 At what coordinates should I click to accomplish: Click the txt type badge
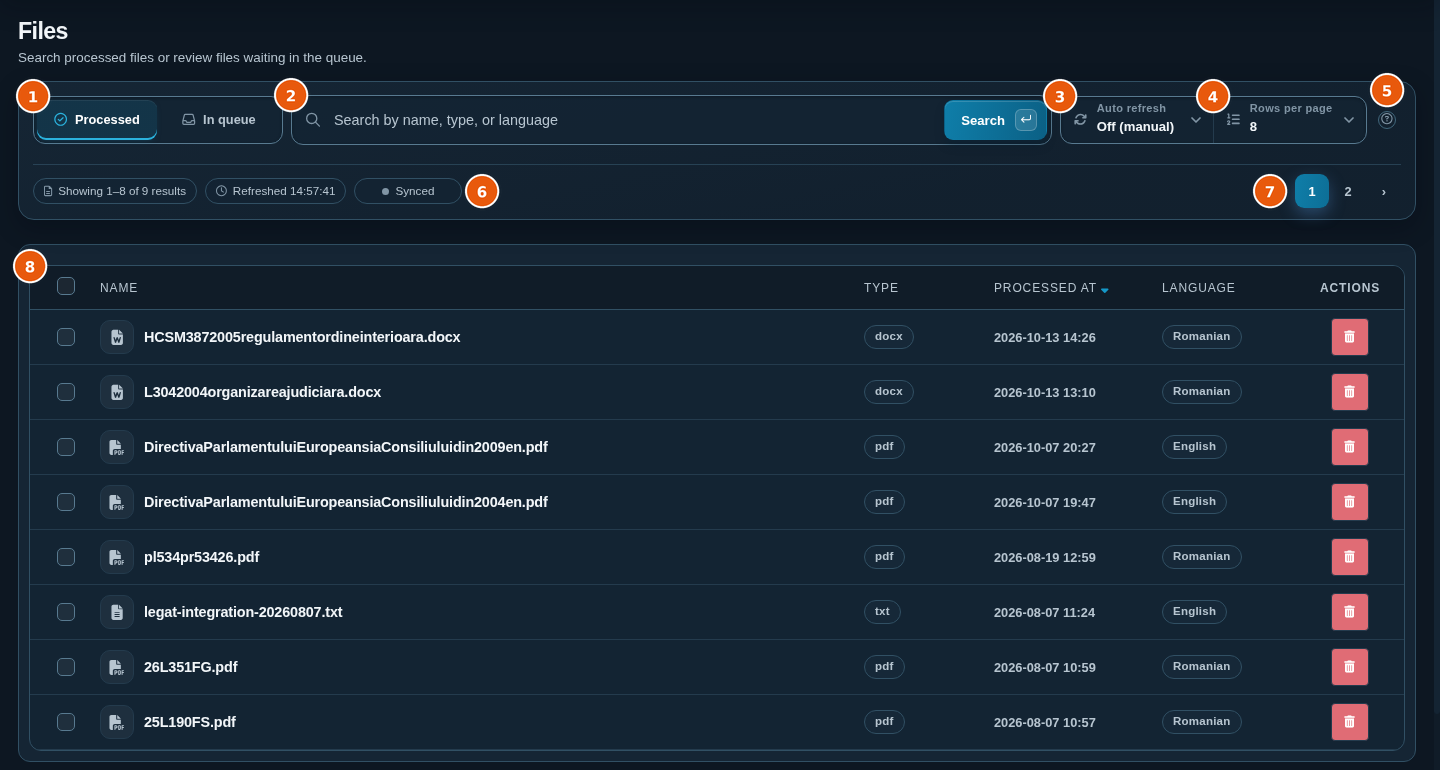click(x=882, y=612)
